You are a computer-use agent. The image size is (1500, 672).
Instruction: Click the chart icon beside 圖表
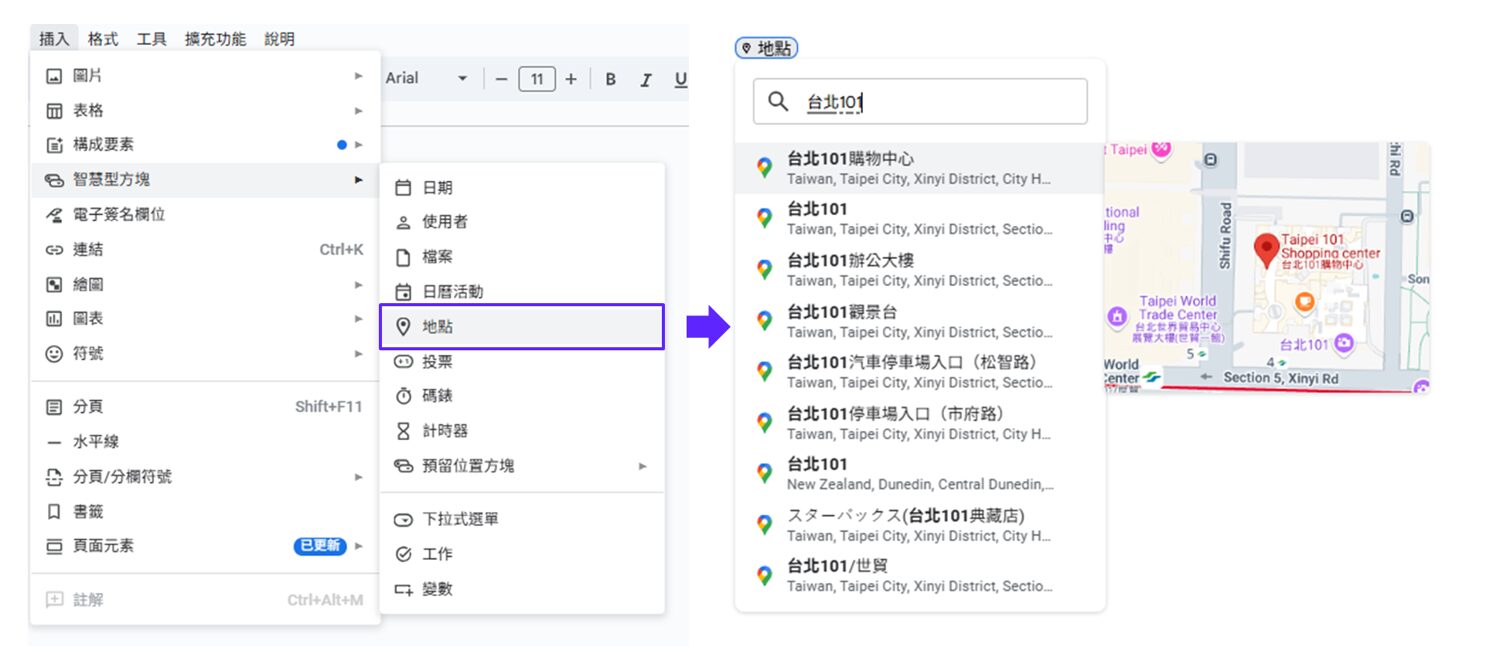(54, 319)
